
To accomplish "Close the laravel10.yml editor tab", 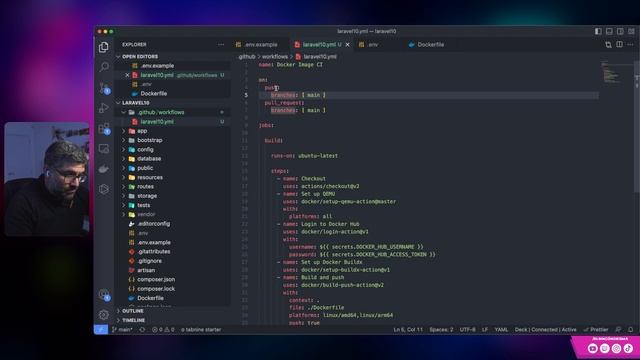I will tap(347, 44).
